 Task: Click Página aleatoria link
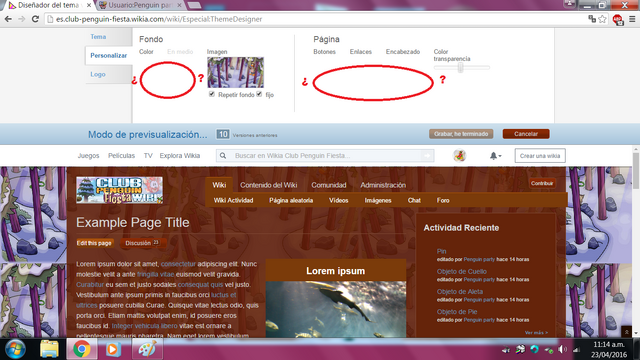(291, 200)
